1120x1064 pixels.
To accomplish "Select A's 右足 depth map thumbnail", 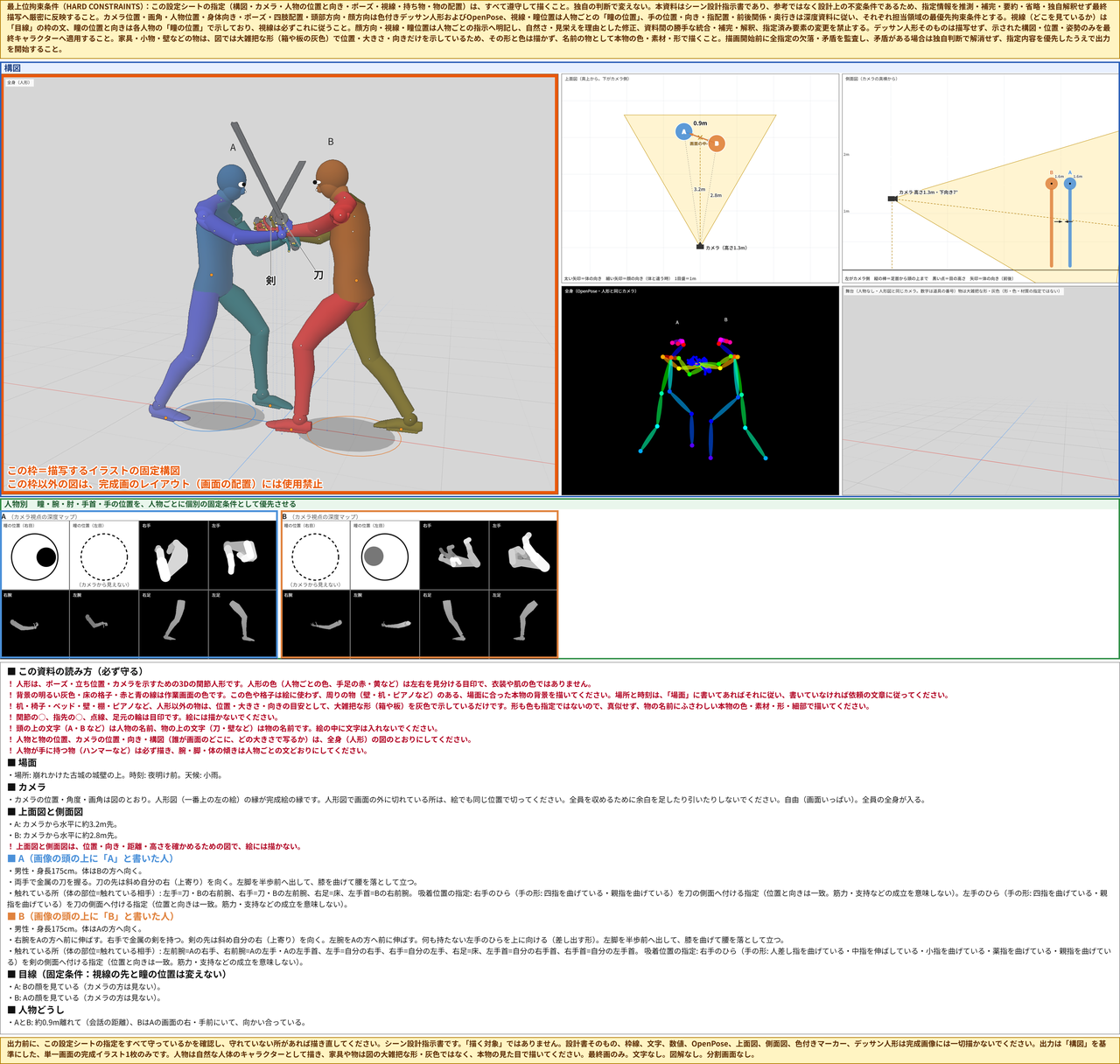I will 173,624.
